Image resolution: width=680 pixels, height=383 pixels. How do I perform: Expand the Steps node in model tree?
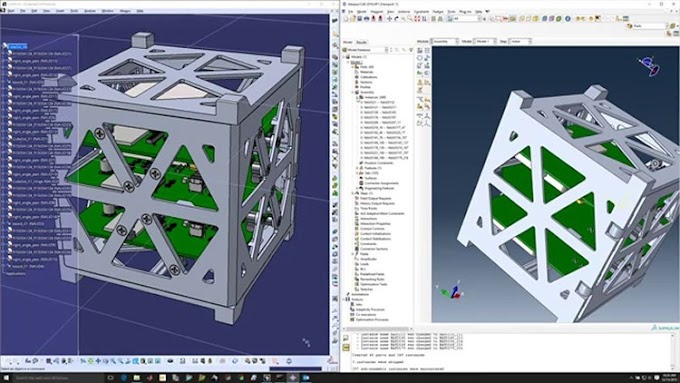point(353,193)
